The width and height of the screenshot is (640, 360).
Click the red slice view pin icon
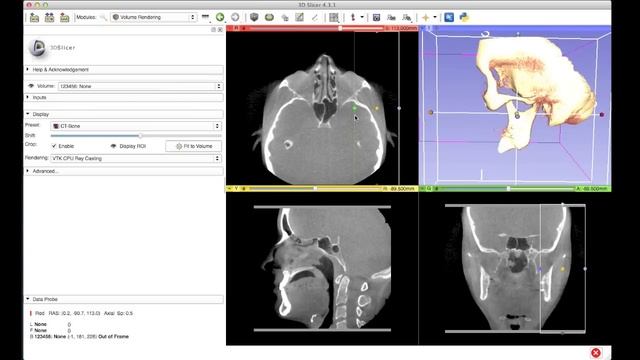pos(230,28)
